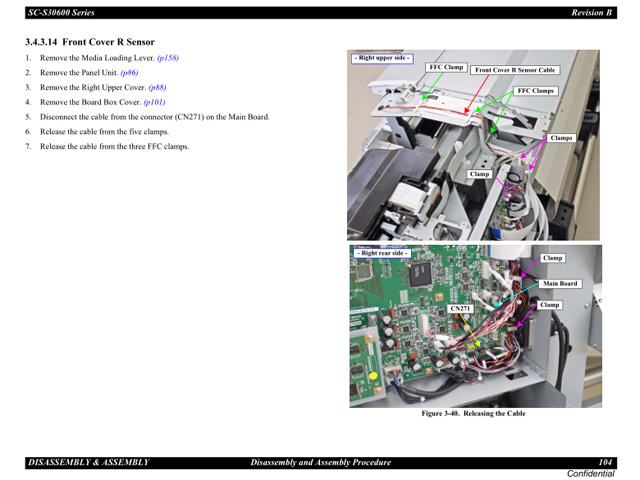Image resolution: width=640 pixels, height=480 pixels.
Task: Click the 'Confidential' text at page bottom
Action: [x=591, y=473]
